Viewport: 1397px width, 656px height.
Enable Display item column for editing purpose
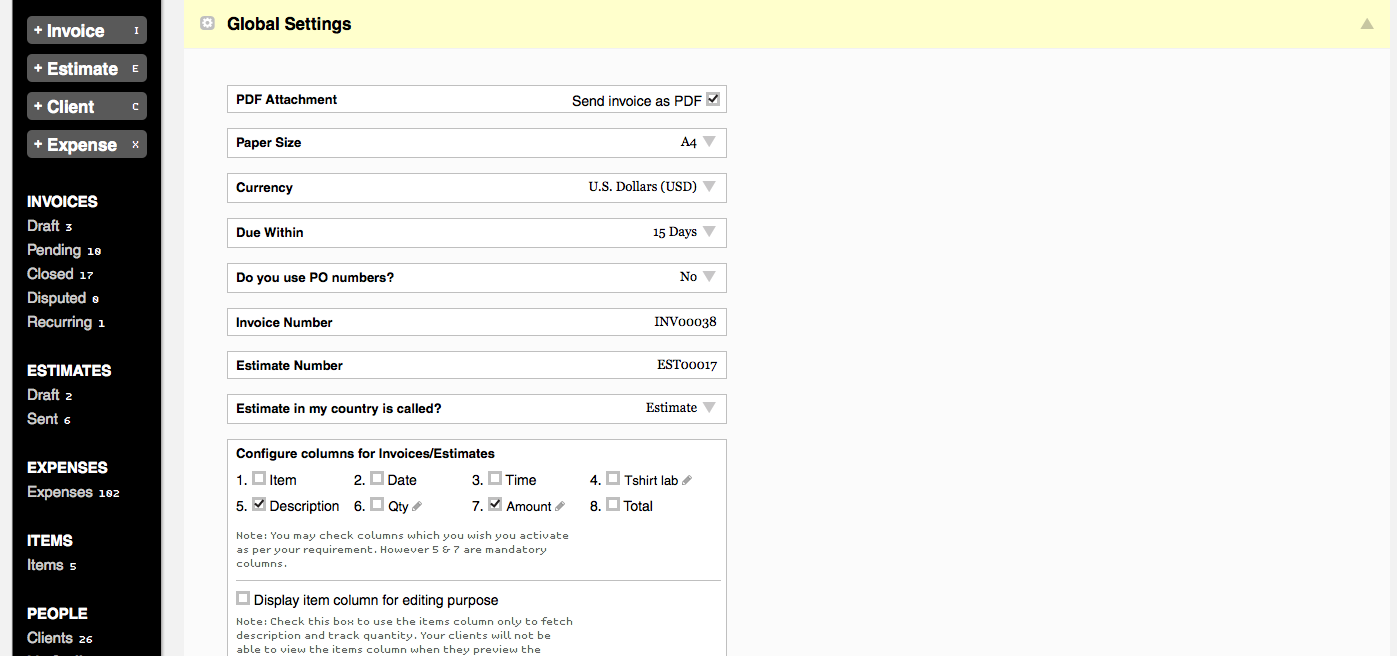(243, 599)
